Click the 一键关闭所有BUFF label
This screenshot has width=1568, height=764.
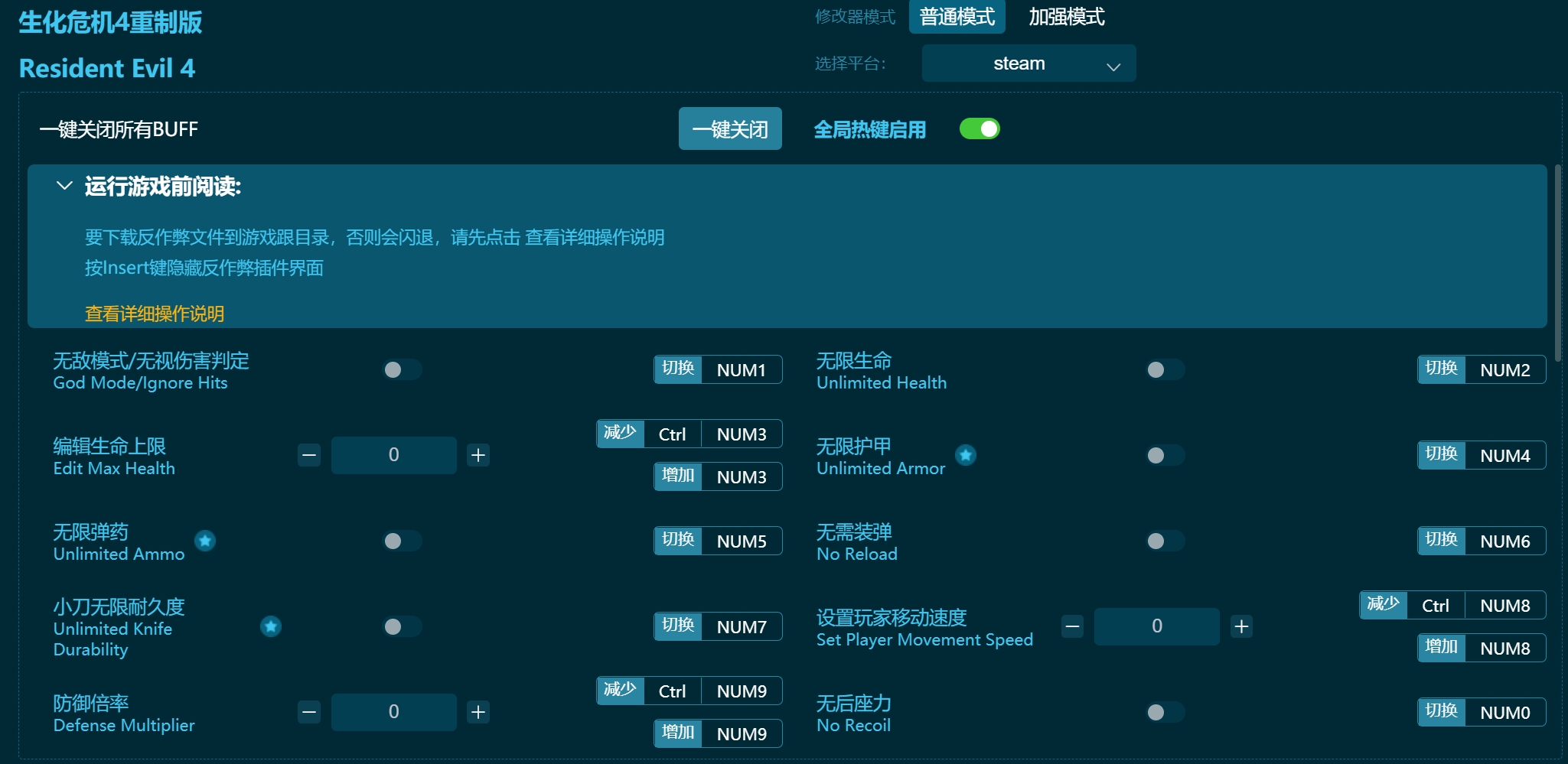[x=119, y=129]
